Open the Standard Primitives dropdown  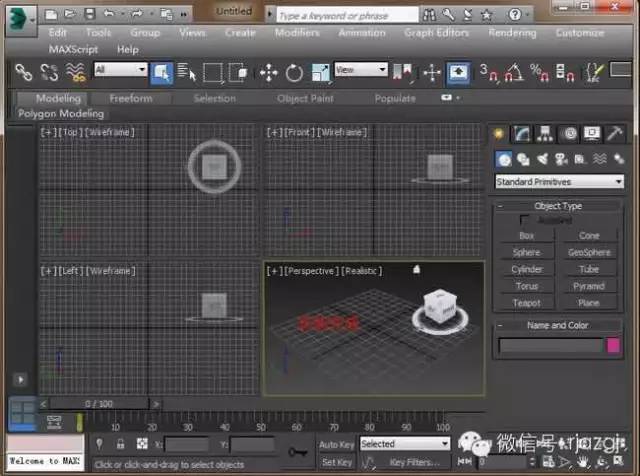tap(559, 182)
